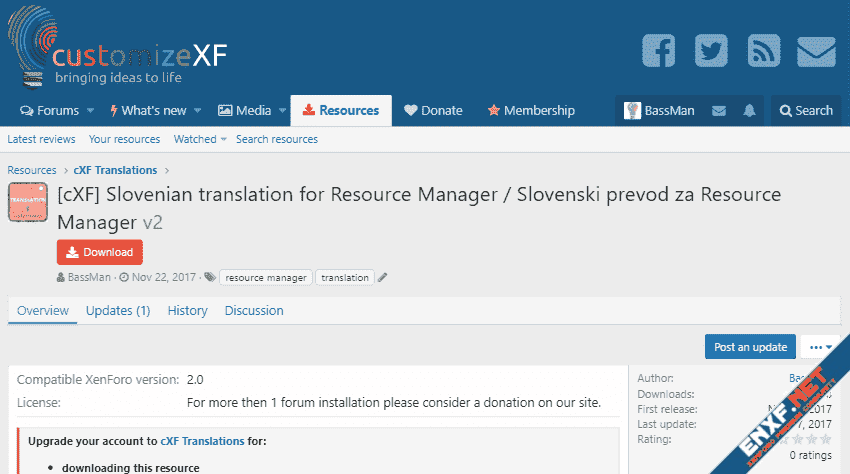Viewport: 850px width, 474px height.
Task: Click the resource thumbnail icon image
Action: click(28, 203)
